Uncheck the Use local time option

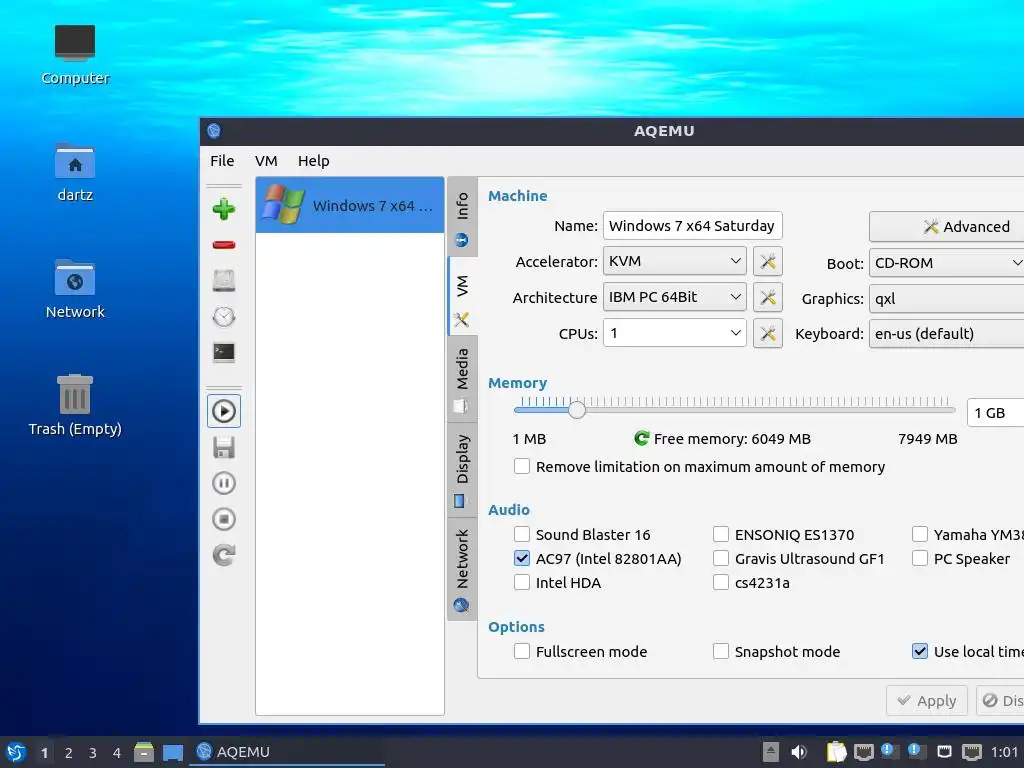click(x=920, y=651)
